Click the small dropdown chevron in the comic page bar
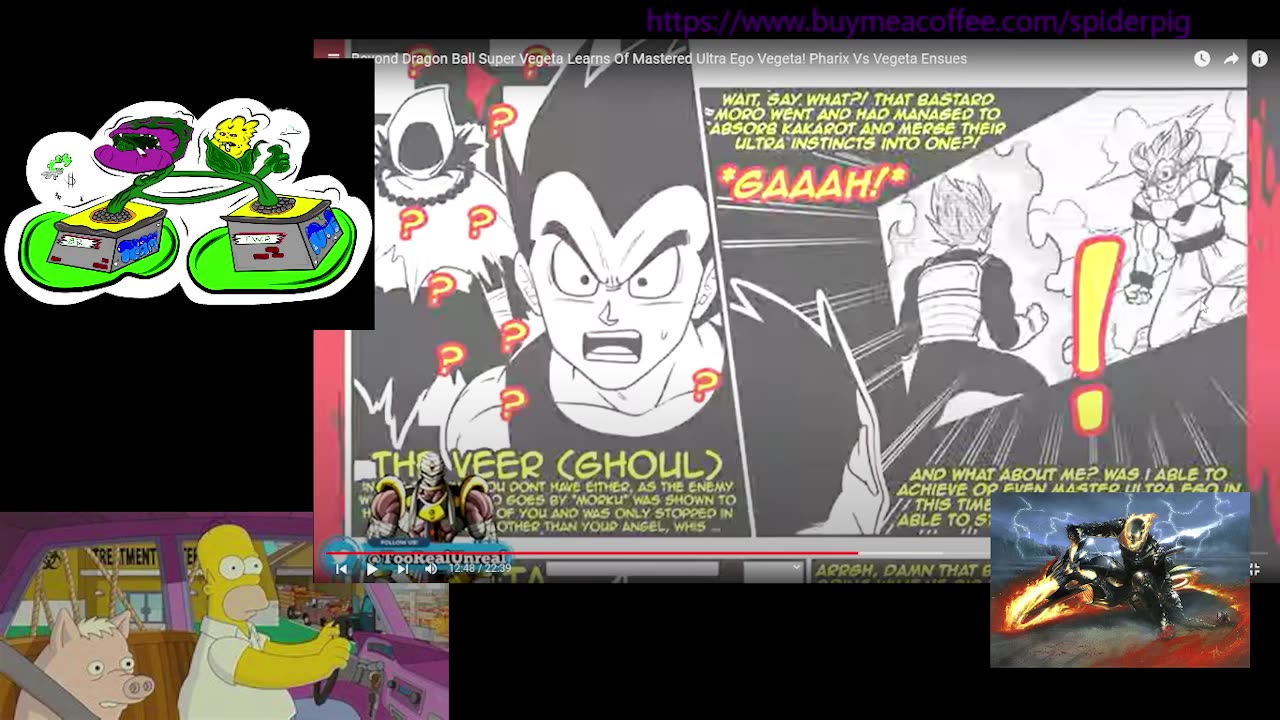Image resolution: width=1280 pixels, height=720 pixels. [796, 568]
